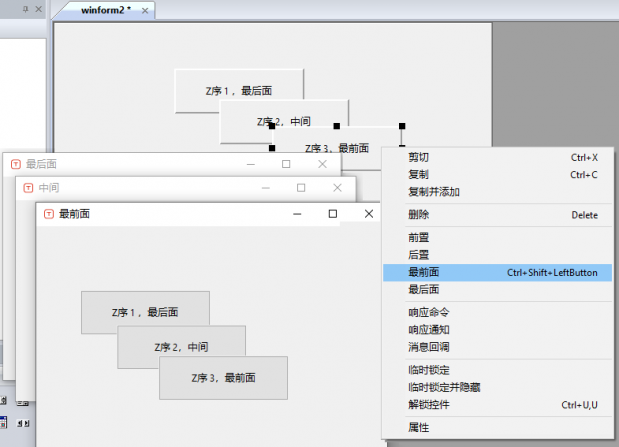Screen dimensions: 619x447
Task: Minimize the 中间 window
Action: pos(266,188)
